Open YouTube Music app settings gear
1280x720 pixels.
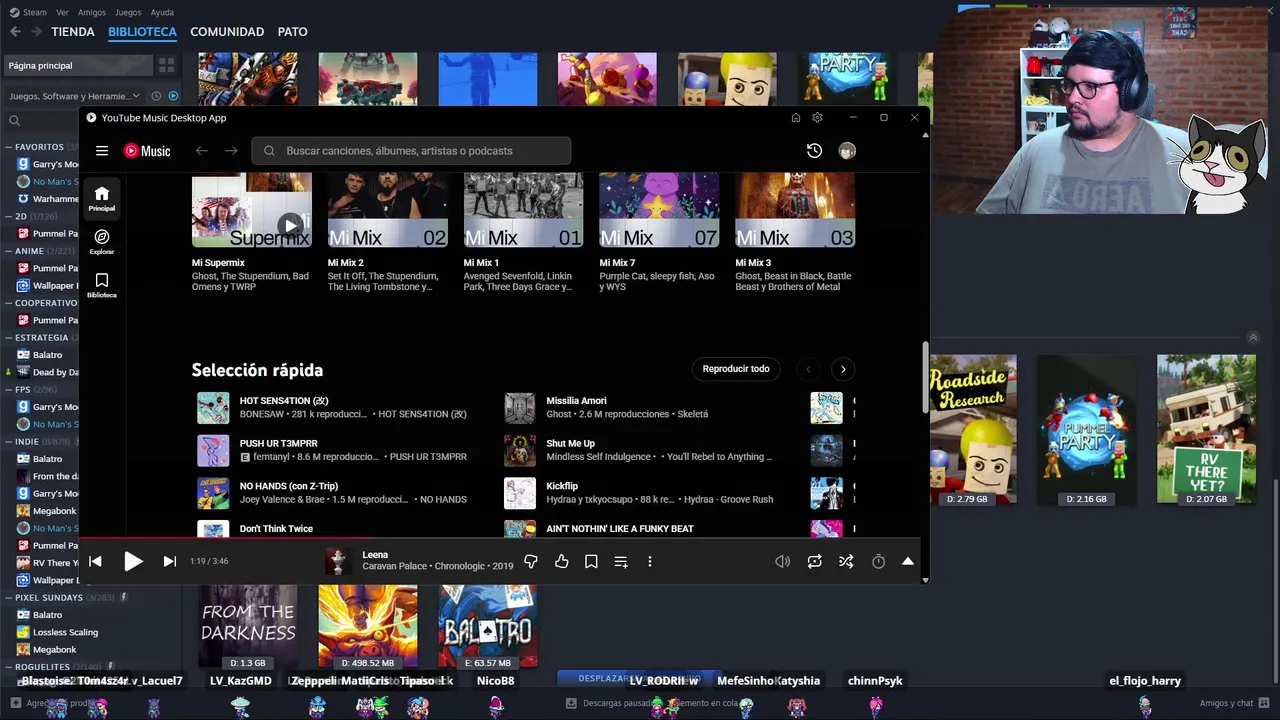pyautogui.click(x=817, y=118)
